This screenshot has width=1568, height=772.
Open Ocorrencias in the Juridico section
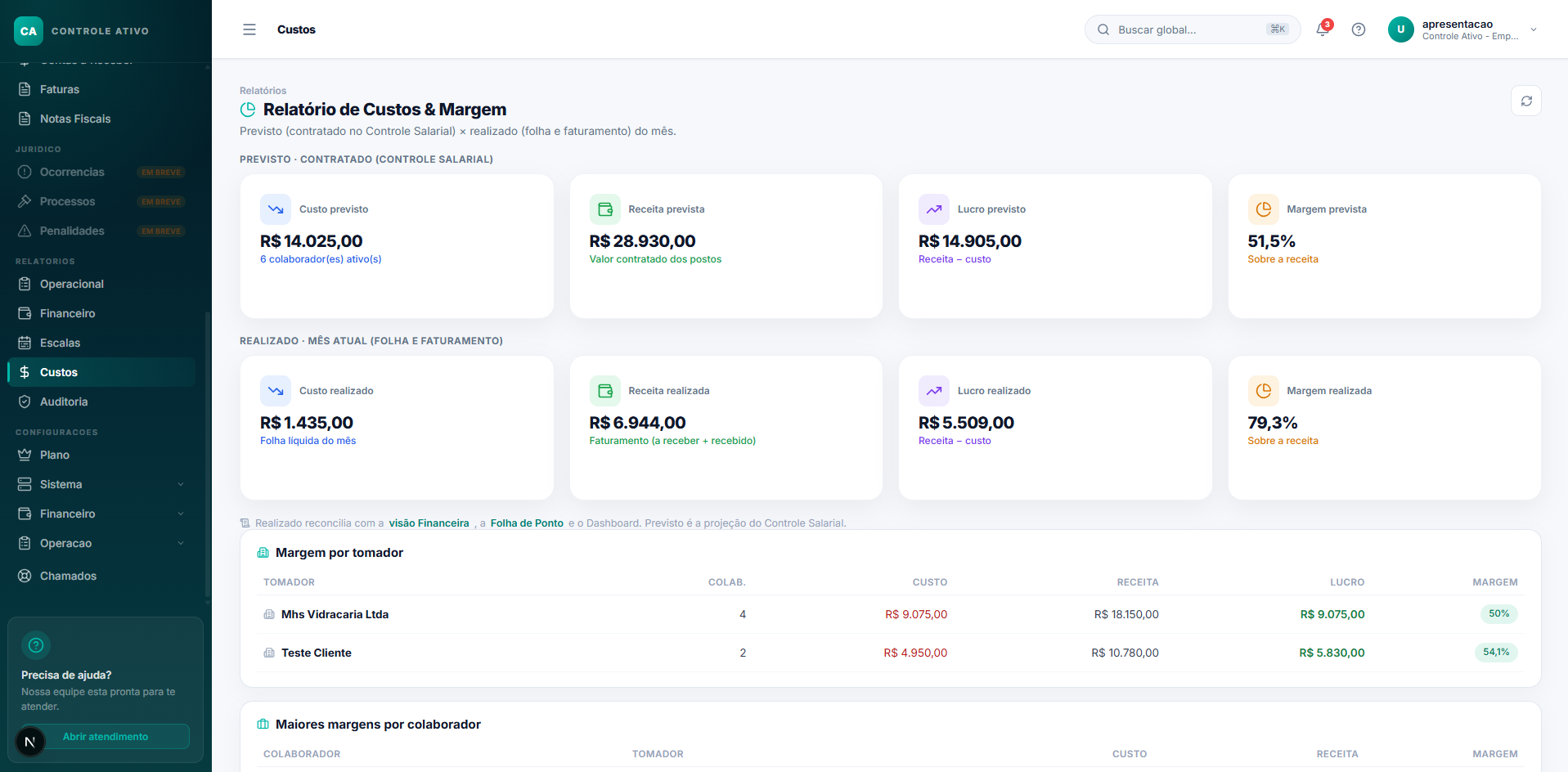pyautogui.click(x=101, y=172)
